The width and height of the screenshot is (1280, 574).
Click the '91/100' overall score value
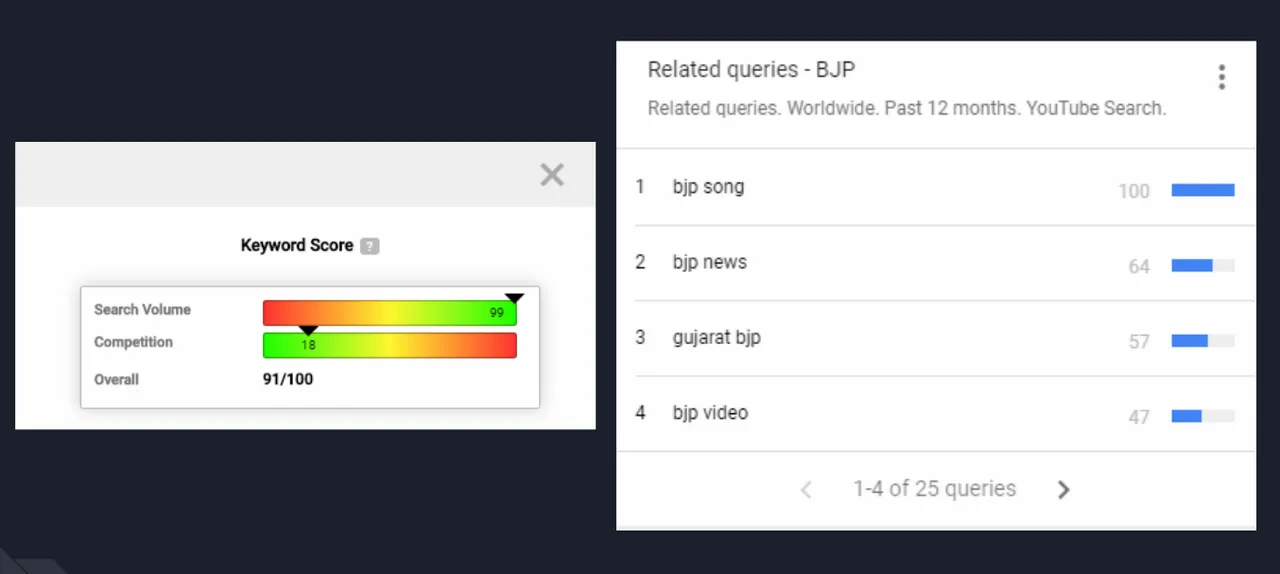(288, 379)
